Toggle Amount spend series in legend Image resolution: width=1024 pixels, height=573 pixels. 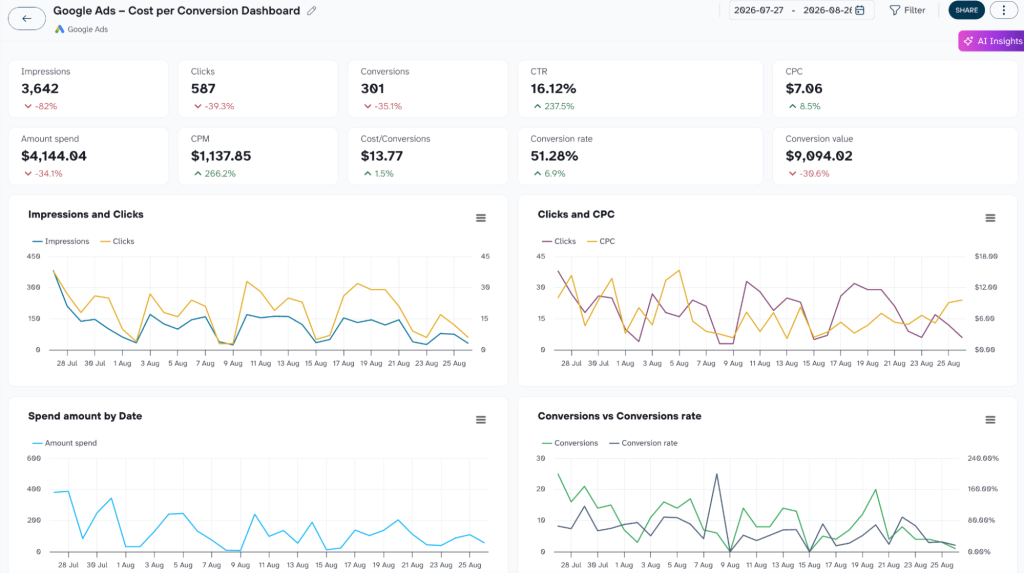tap(65, 443)
